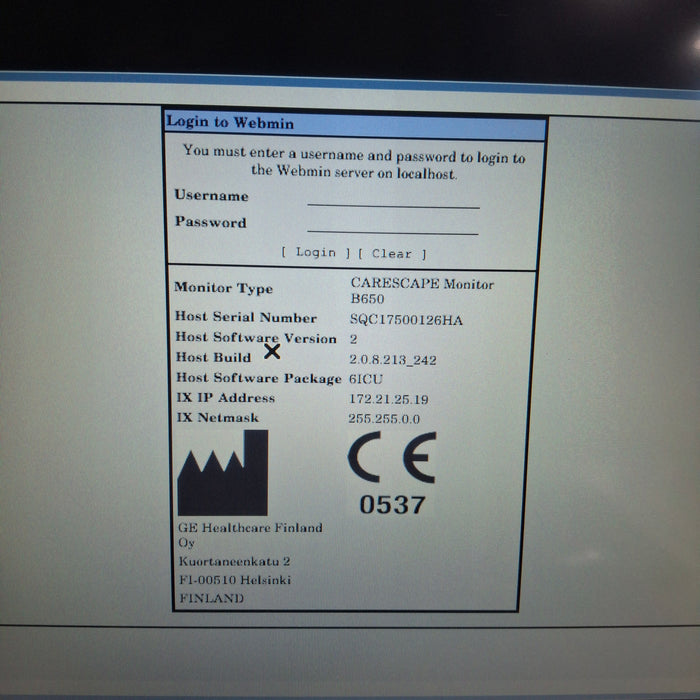This screenshot has height=700, width=700.
Task: Select serial number SQC17500126HA
Action: coord(406,320)
